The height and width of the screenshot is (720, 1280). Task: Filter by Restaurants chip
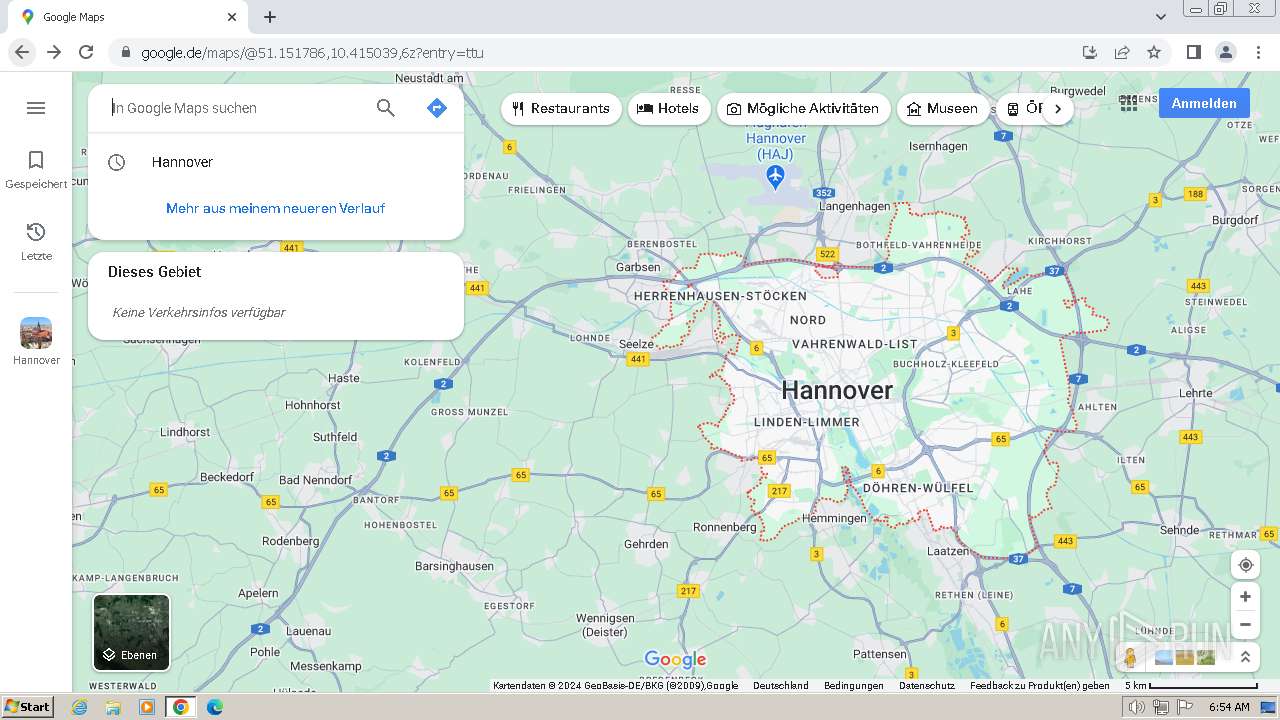coord(561,109)
